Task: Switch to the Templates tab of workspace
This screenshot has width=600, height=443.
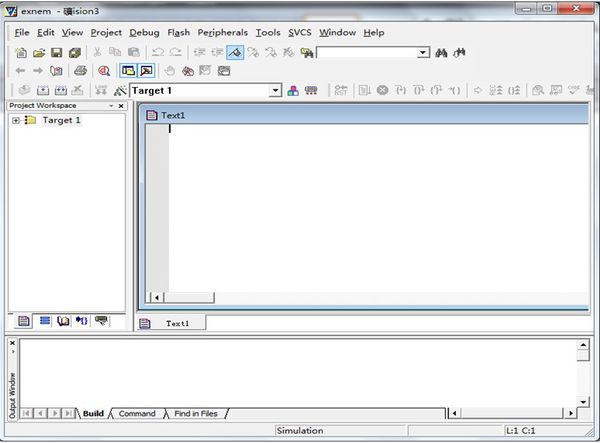Action: tap(101, 321)
